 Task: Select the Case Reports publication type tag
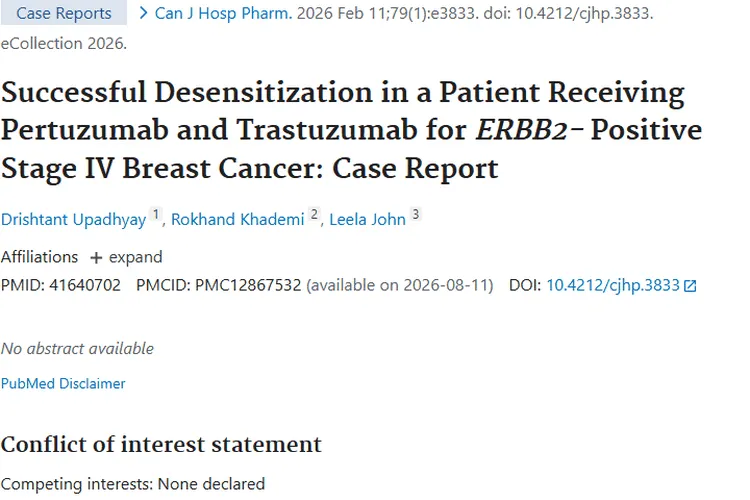[x=64, y=14]
